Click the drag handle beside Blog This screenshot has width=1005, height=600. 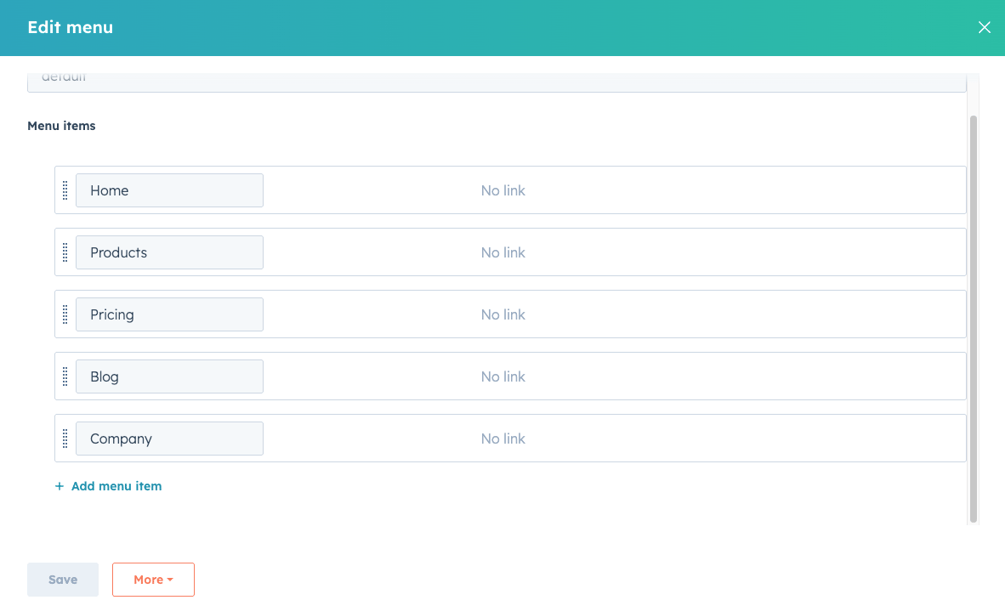[x=65, y=376]
